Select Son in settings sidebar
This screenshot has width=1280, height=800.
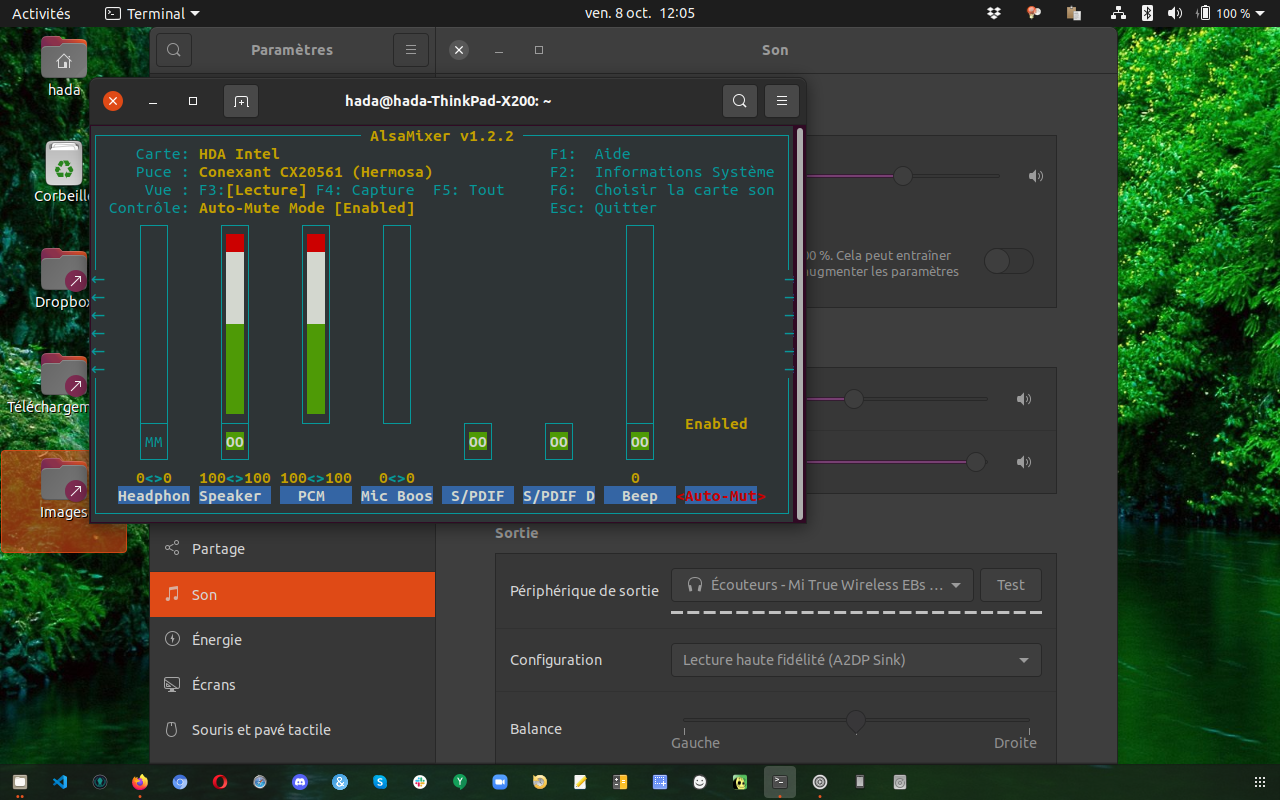coord(292,594)
